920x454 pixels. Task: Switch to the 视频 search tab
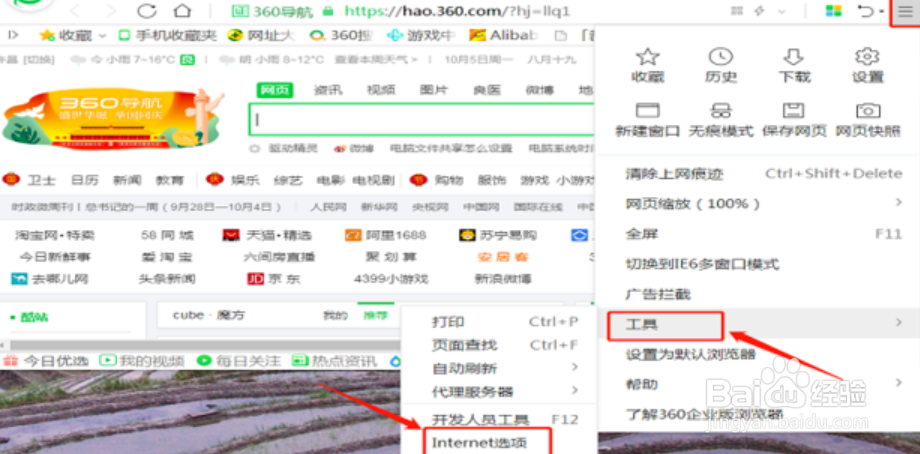[381, 90]
